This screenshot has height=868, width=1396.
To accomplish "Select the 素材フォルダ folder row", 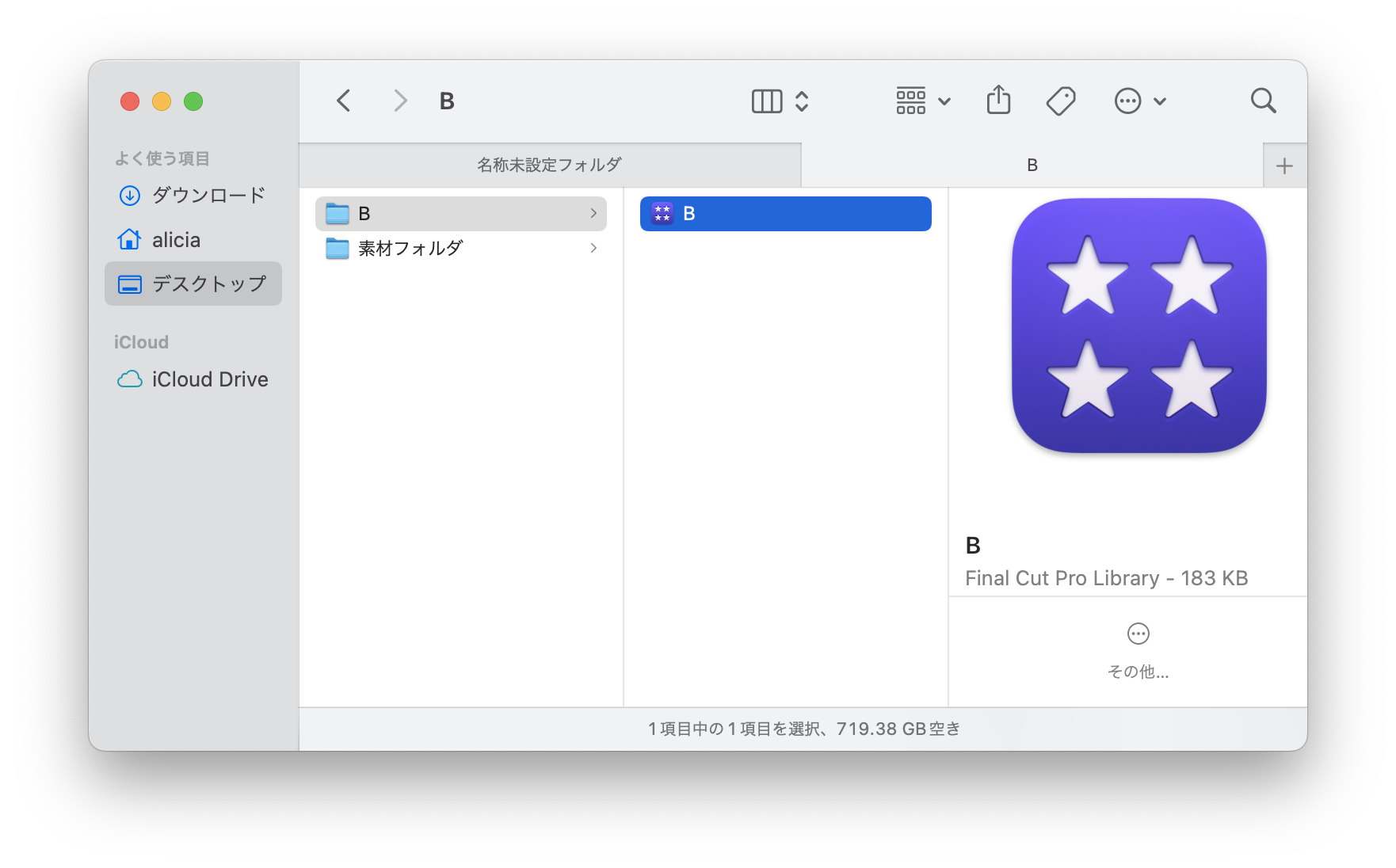I will 461,249.
